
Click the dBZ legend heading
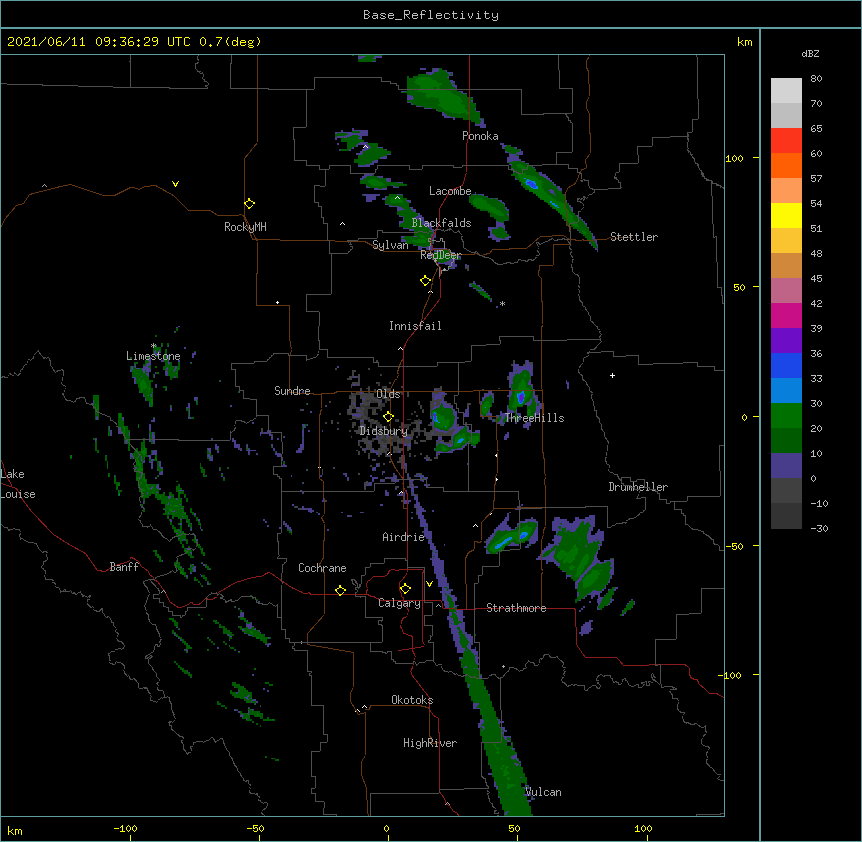tap(810, 54)
